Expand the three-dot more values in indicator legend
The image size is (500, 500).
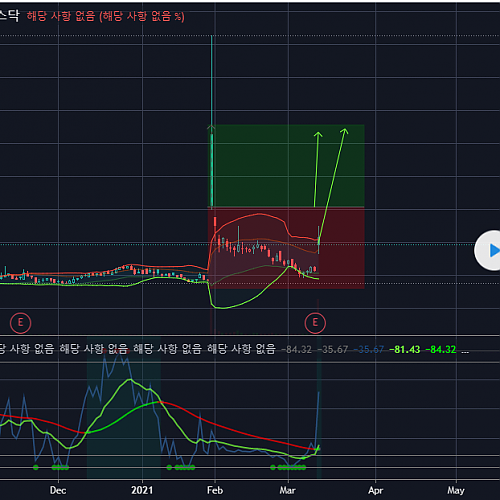(465, 350)
